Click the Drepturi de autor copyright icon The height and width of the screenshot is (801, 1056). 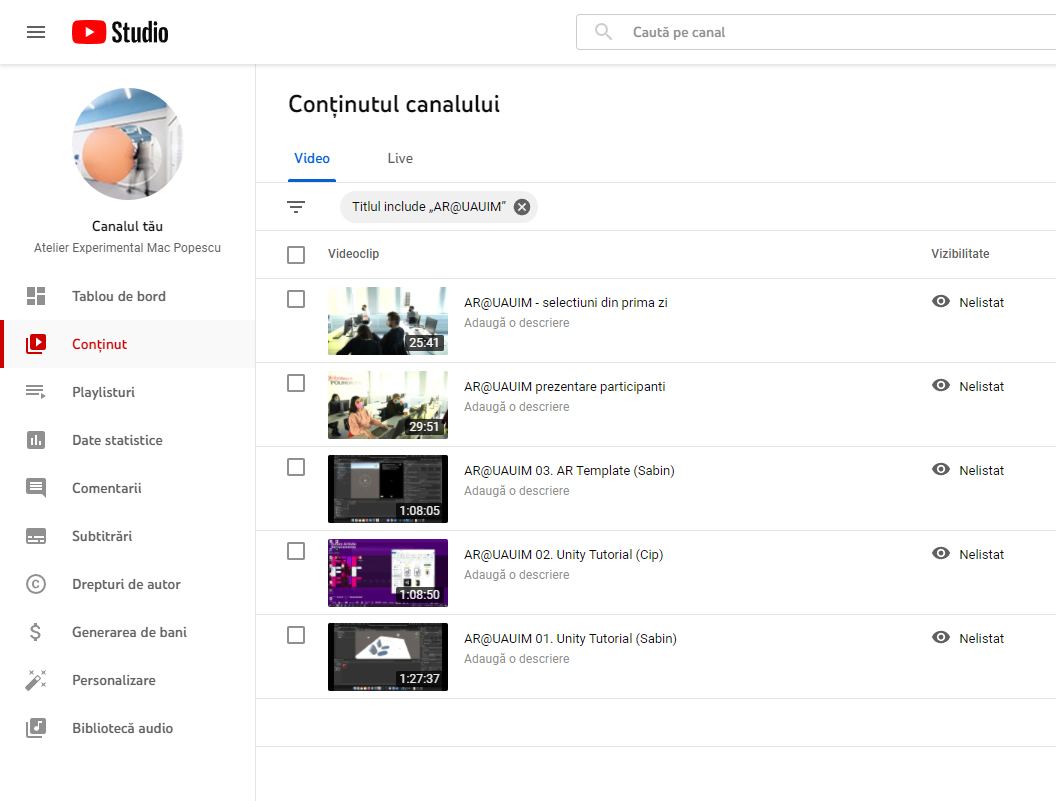(36, 584)
